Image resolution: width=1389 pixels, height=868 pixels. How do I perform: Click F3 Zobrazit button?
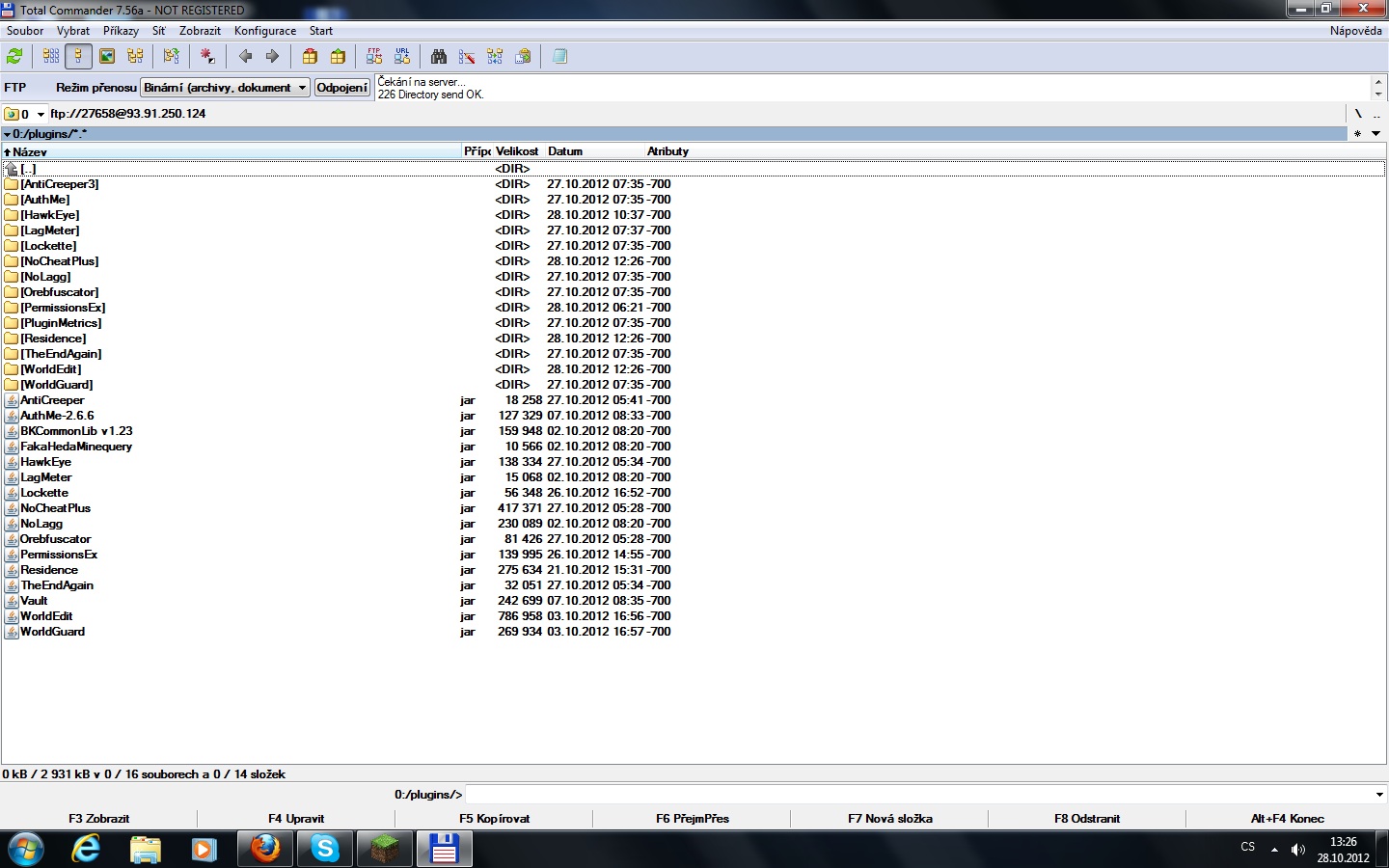[99, 819]
